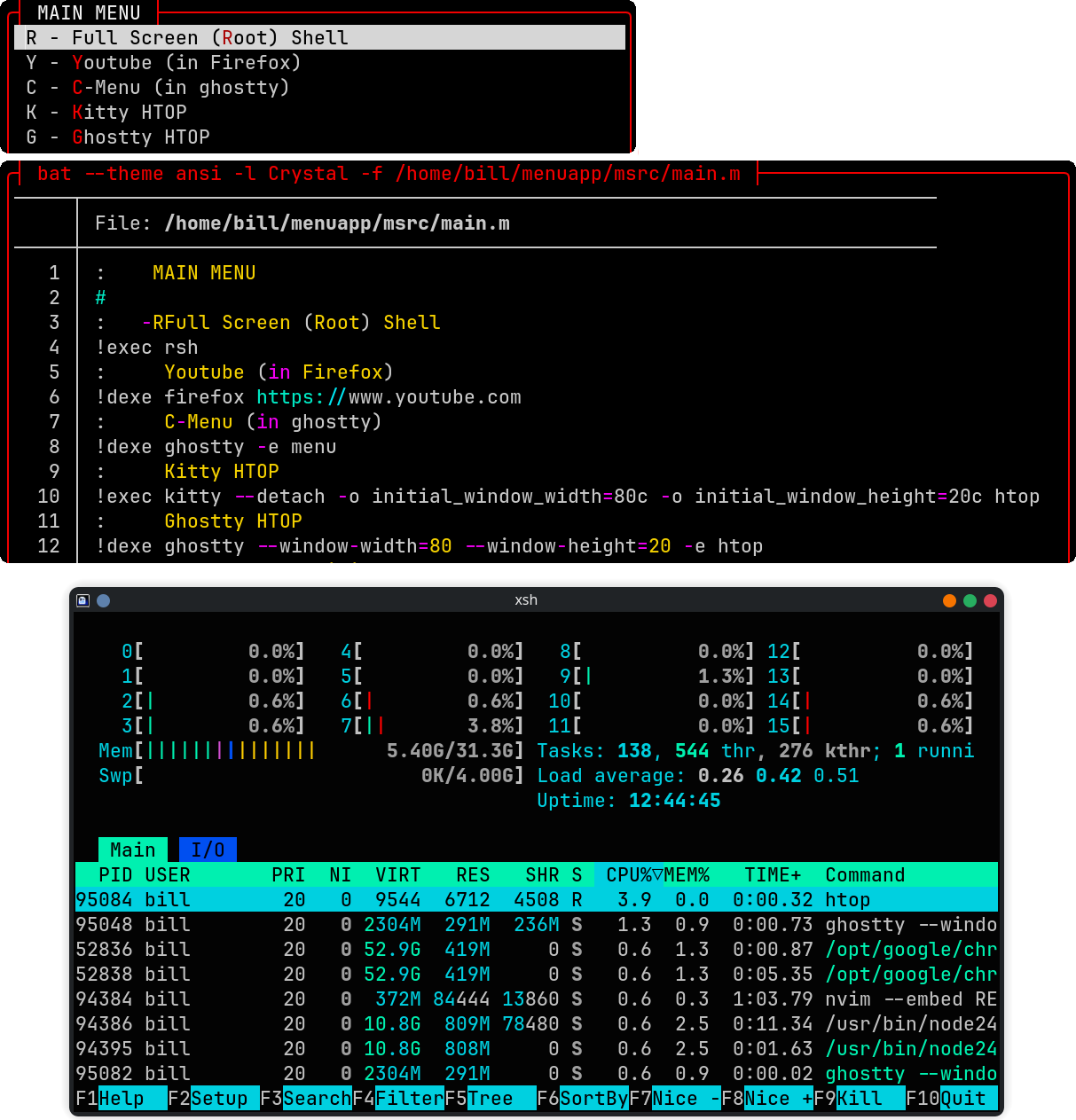Open F2 Setup in htop

pos(214,1098)
